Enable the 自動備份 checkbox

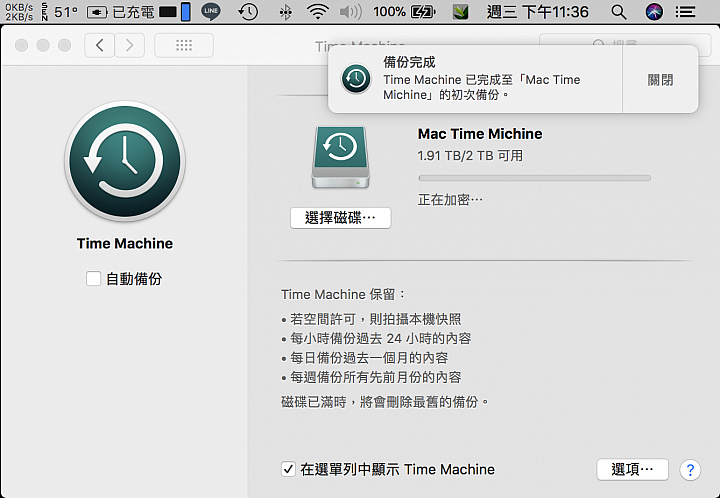93,278
